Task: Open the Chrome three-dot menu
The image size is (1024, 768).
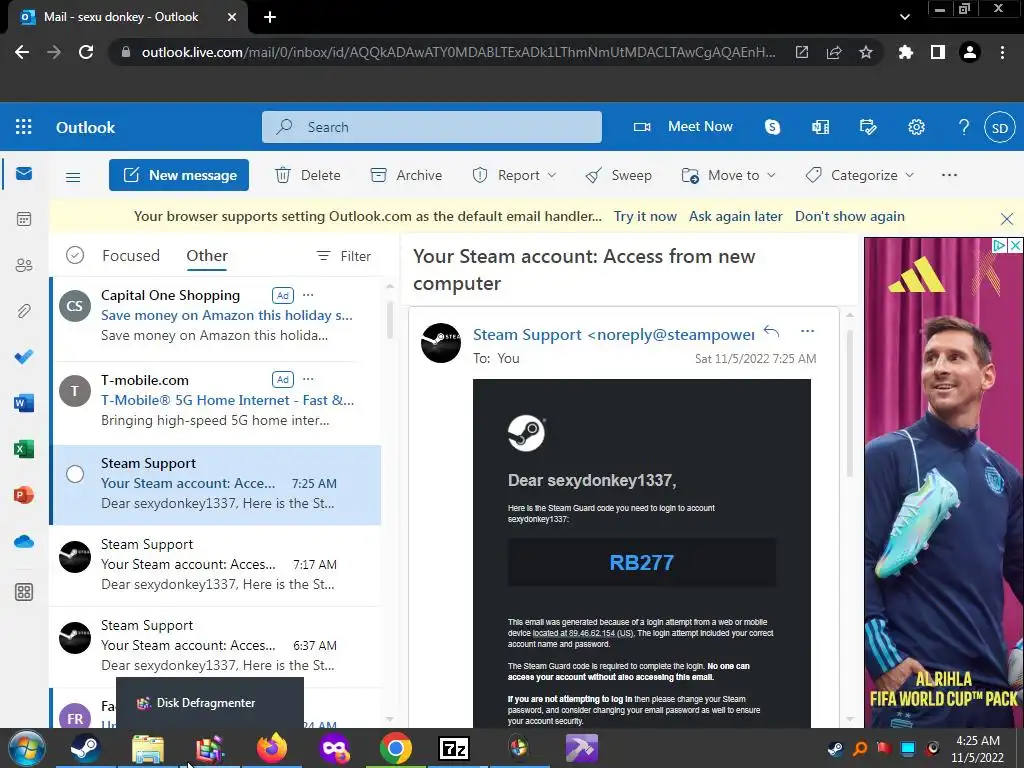Action: [x=1002, y=52]
